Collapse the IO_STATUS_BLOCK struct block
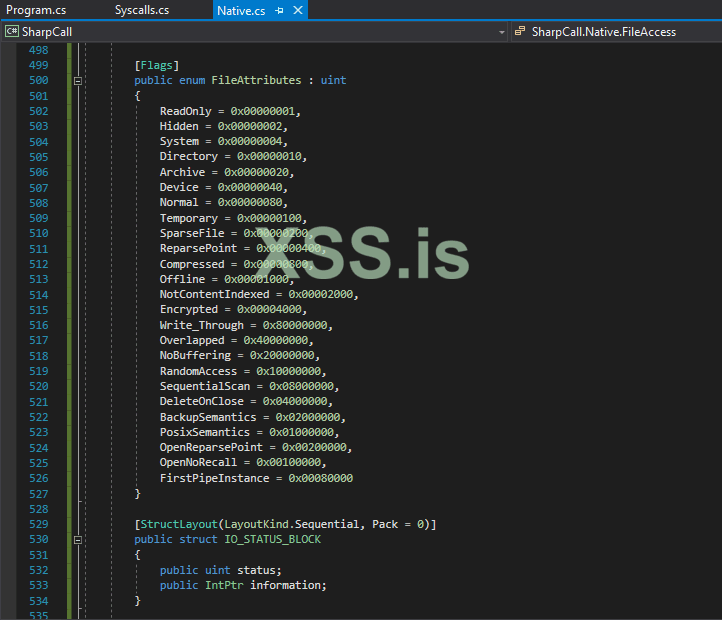 coord(78,540)
